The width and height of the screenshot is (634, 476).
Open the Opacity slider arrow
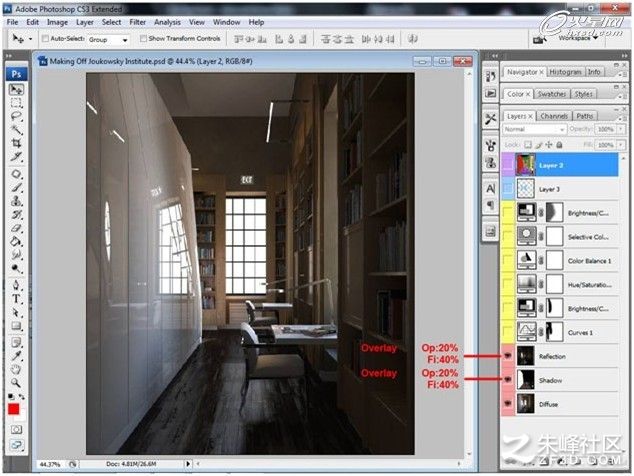click(621, 129)
